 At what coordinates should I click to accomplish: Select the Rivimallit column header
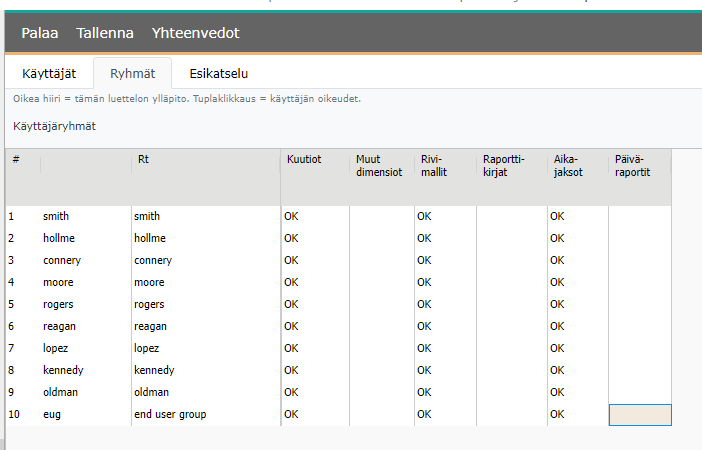tap(431, 165)
